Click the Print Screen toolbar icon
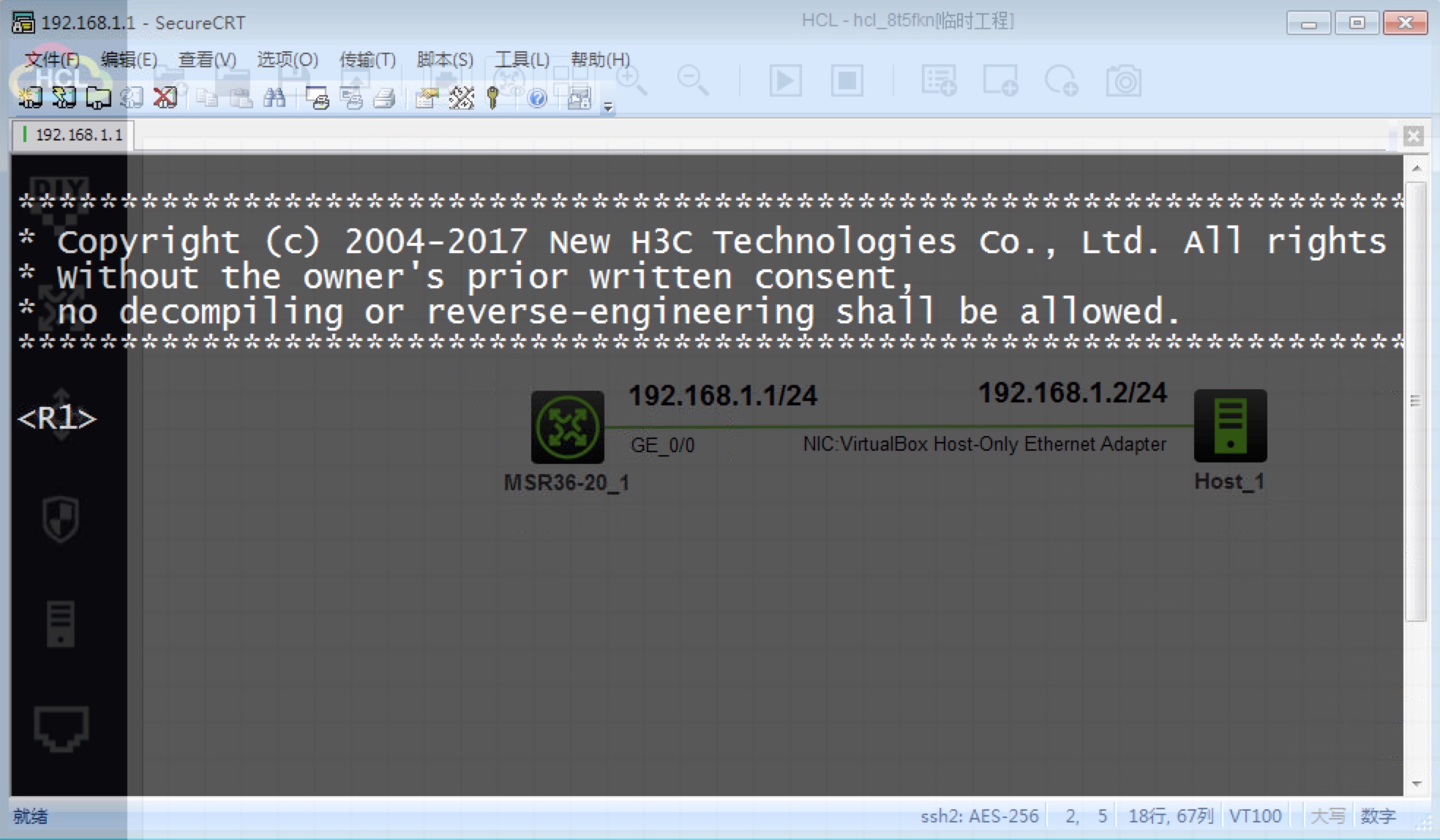Viewport: 1440px width, 840px height. pos(318,98)
